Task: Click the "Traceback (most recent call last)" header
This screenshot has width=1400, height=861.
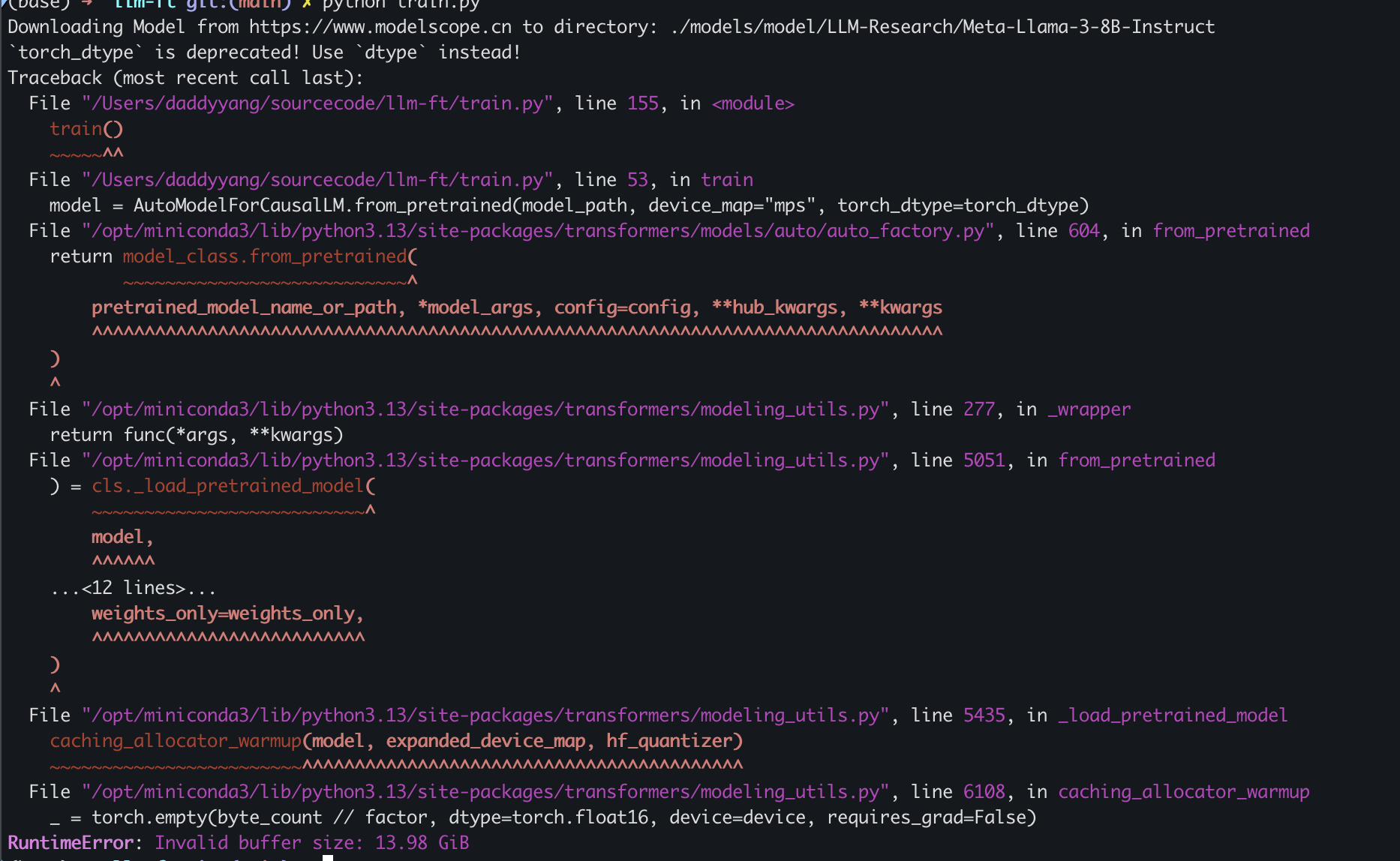Action: [x=185, y=78]
